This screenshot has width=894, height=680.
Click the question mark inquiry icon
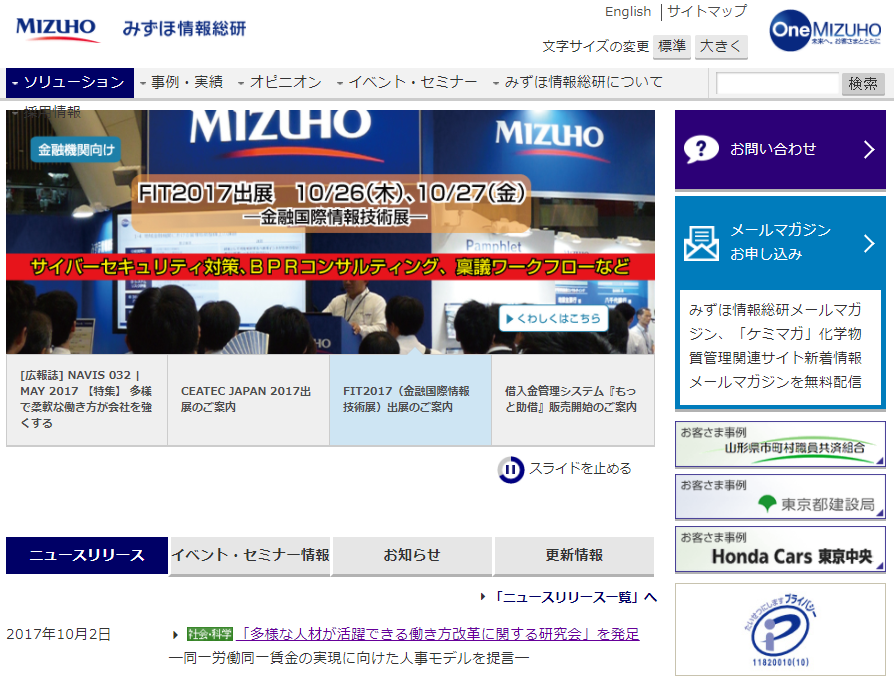[701, 149]
